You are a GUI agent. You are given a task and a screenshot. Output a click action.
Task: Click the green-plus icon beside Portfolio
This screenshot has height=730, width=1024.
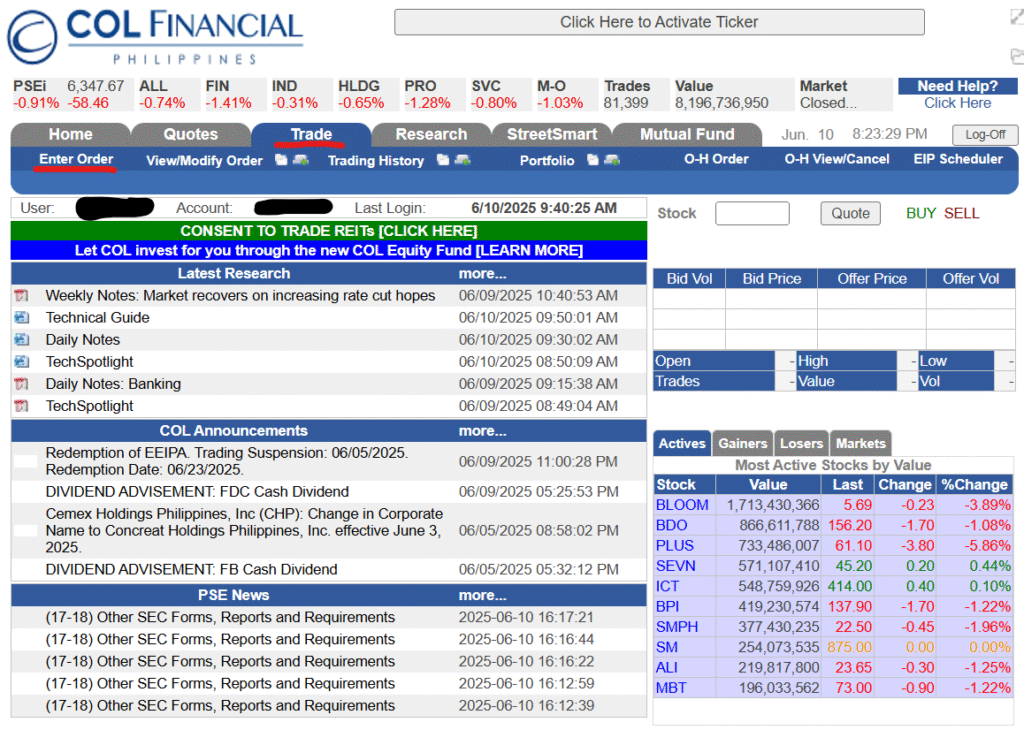[x=612, y=160]
